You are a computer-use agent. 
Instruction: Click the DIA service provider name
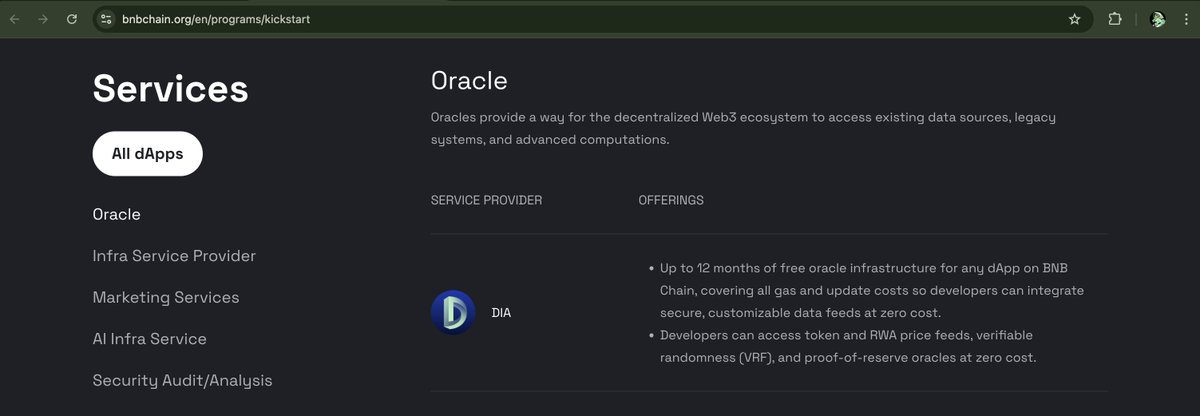(x=501, y=313)
